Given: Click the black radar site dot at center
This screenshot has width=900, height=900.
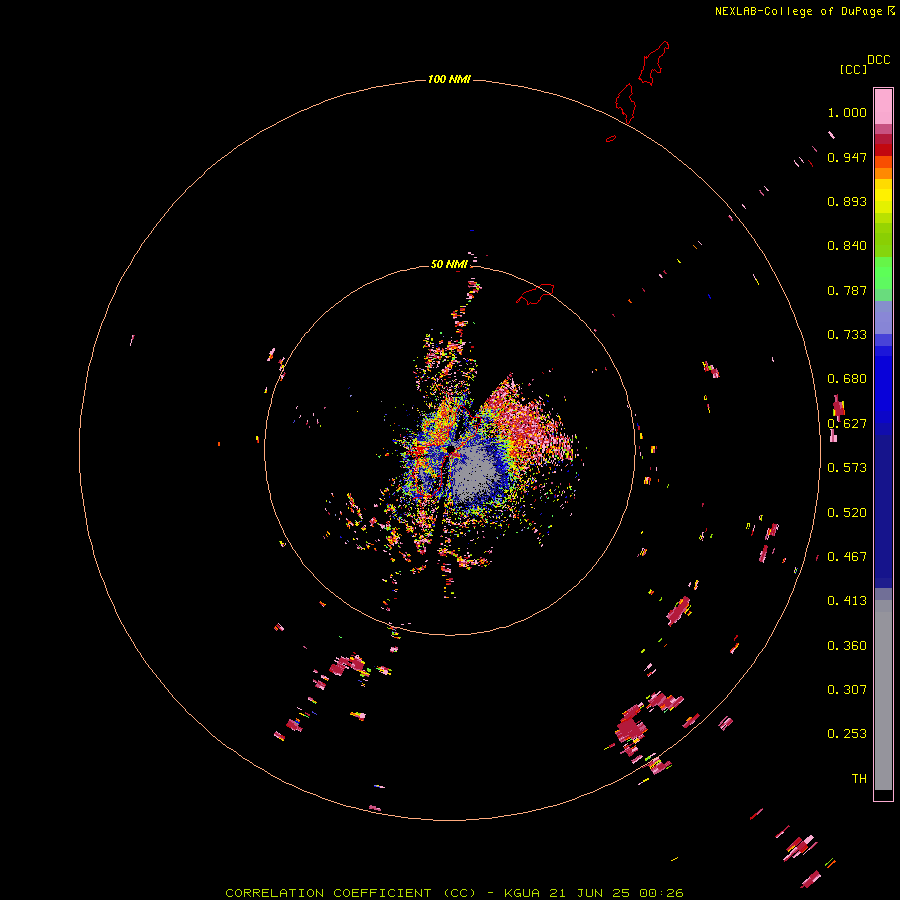Looking at the screenshot, I should click(x=451, y=449).
